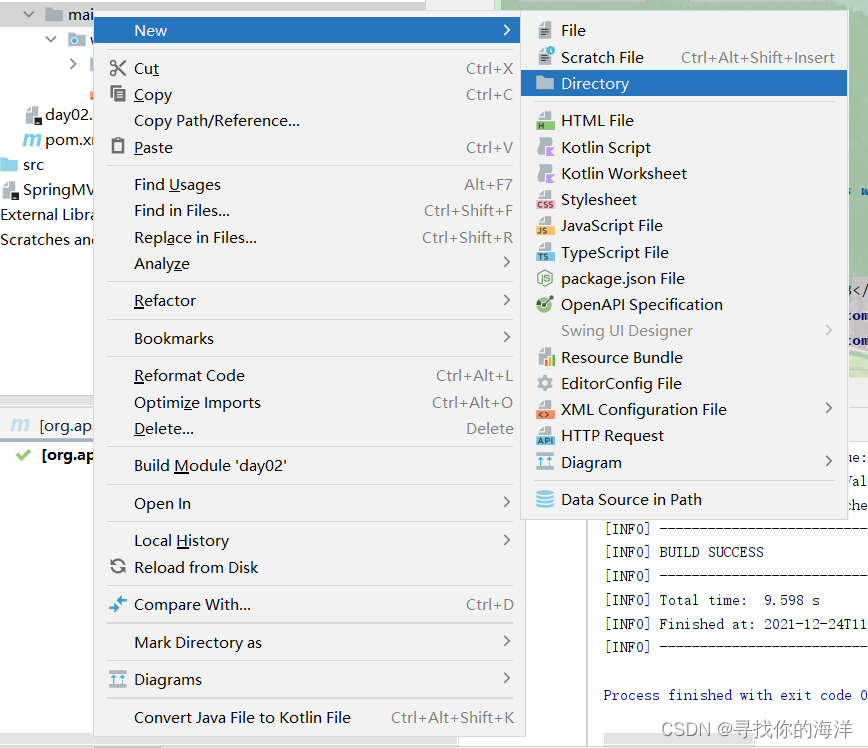Click the Kotlin Worksheet icon
Image resolution: width=868 pixels, height=748 pixels.
tap(545, 173)
